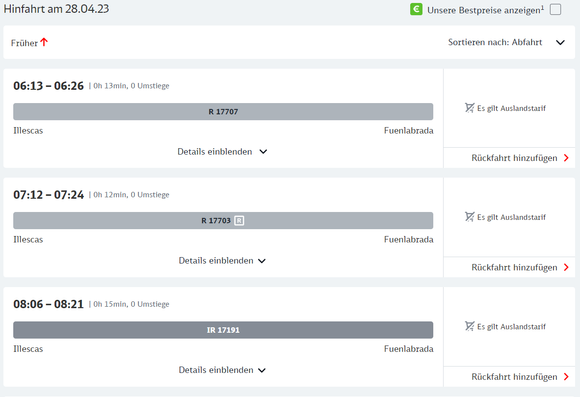Select the 07:12 – 07:24 departure time
Image resolution: width=580 pixels, height=397 pixels.
pyautogui.click(x=48, y=195)
